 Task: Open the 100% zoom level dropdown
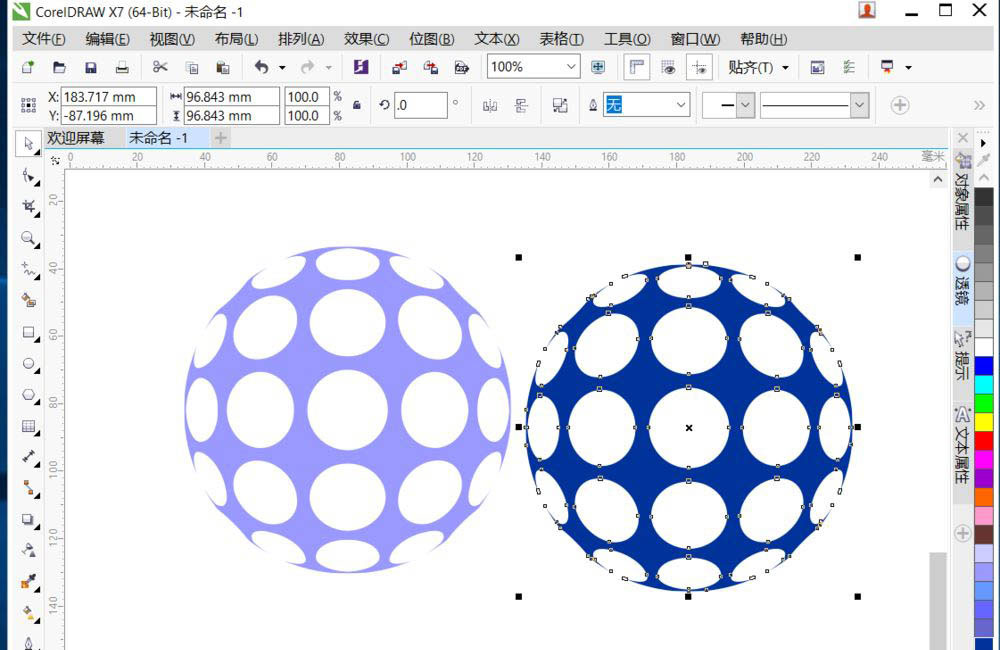click(x=571, y=67)
